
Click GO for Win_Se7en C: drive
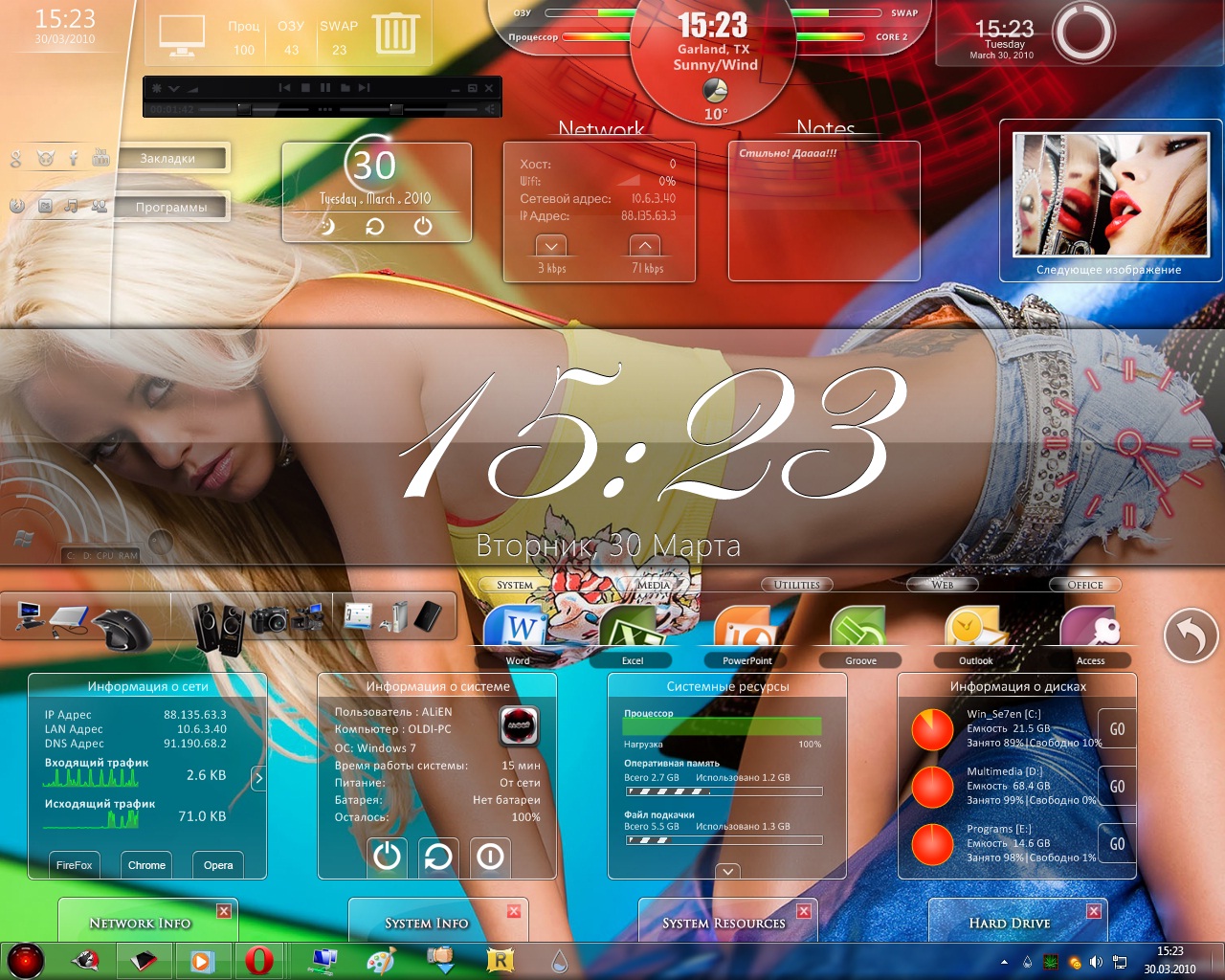click(1117, 729)
